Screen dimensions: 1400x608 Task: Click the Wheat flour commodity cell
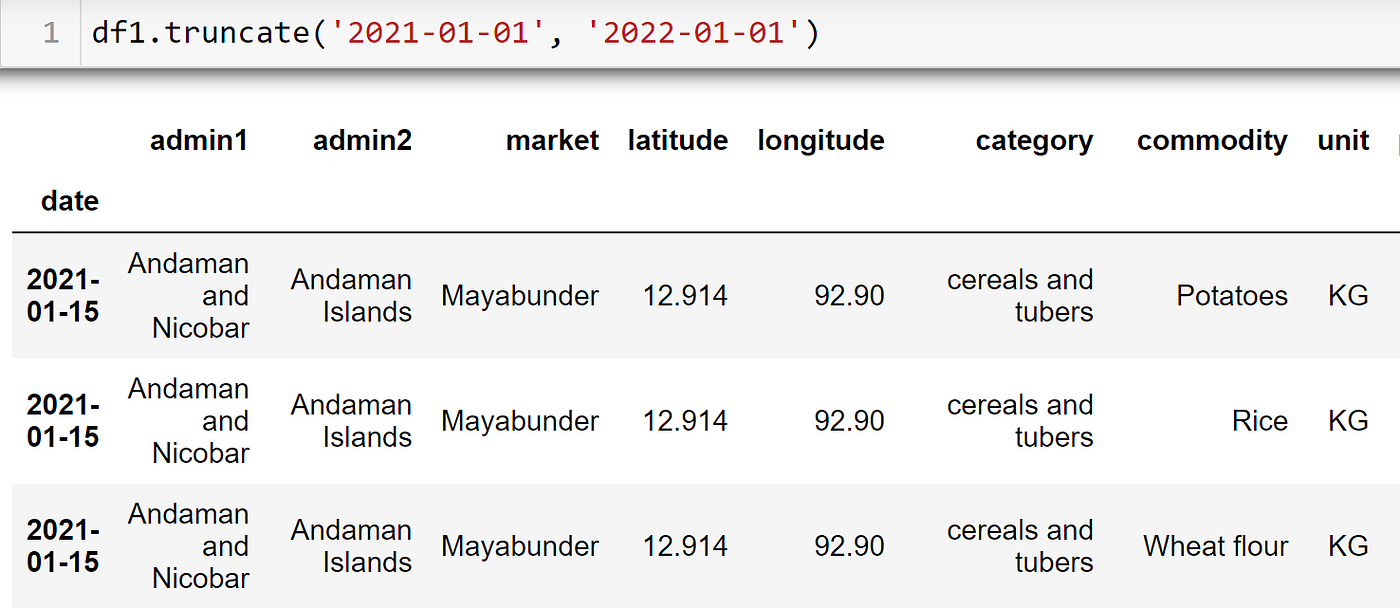coord(1215,546)
